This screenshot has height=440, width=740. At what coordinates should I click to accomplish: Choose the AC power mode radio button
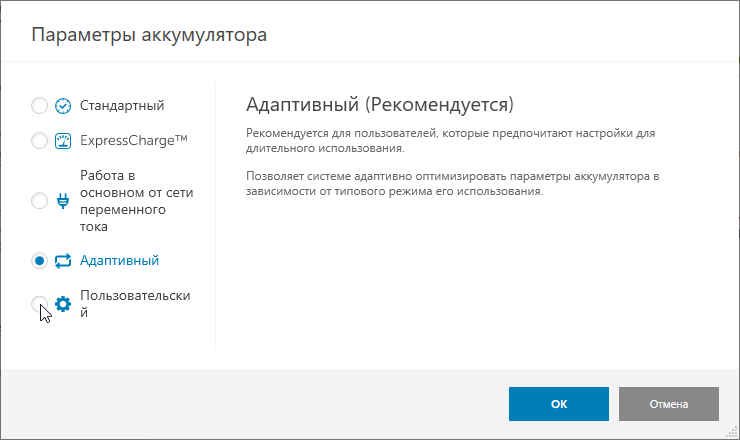coord(40,201)
